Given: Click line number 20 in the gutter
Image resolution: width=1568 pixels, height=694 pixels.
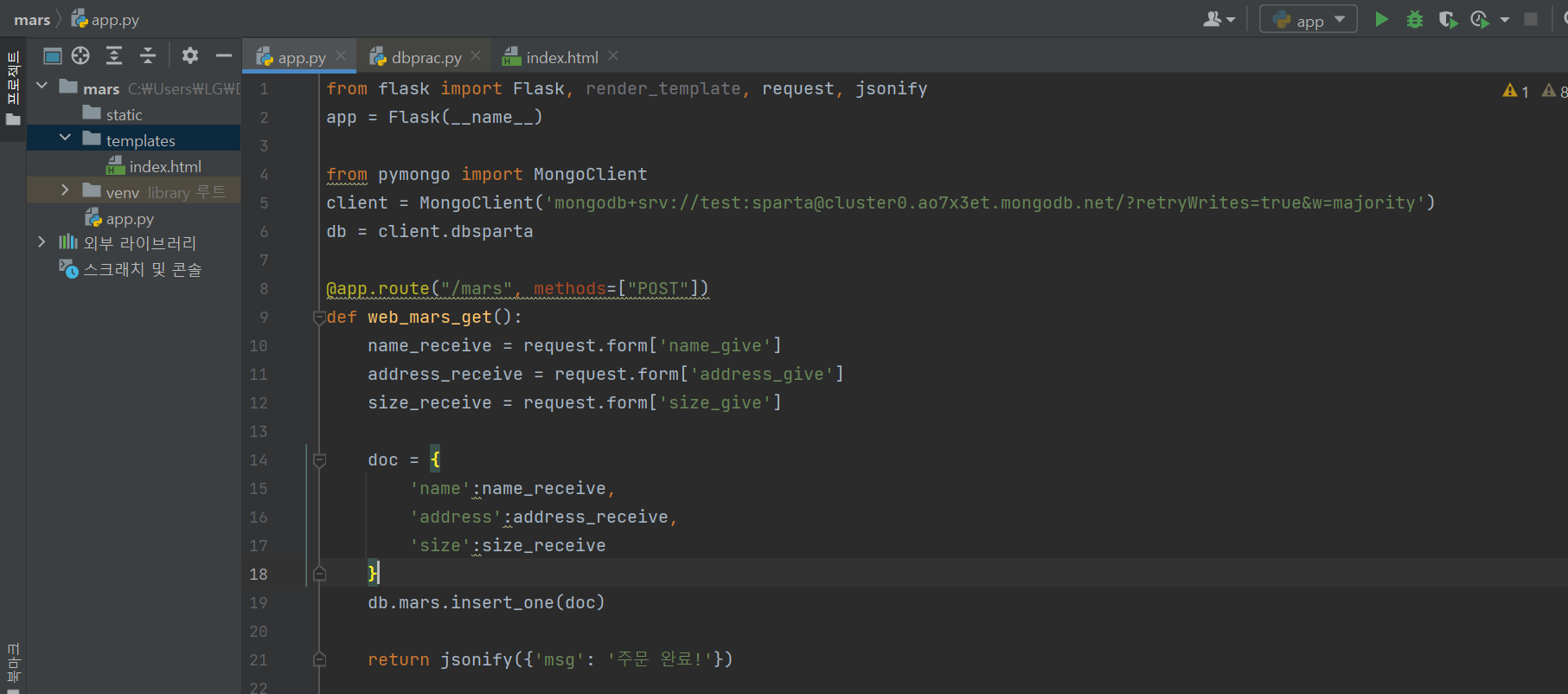Looking at the screenshot, I should pos(259,632).
